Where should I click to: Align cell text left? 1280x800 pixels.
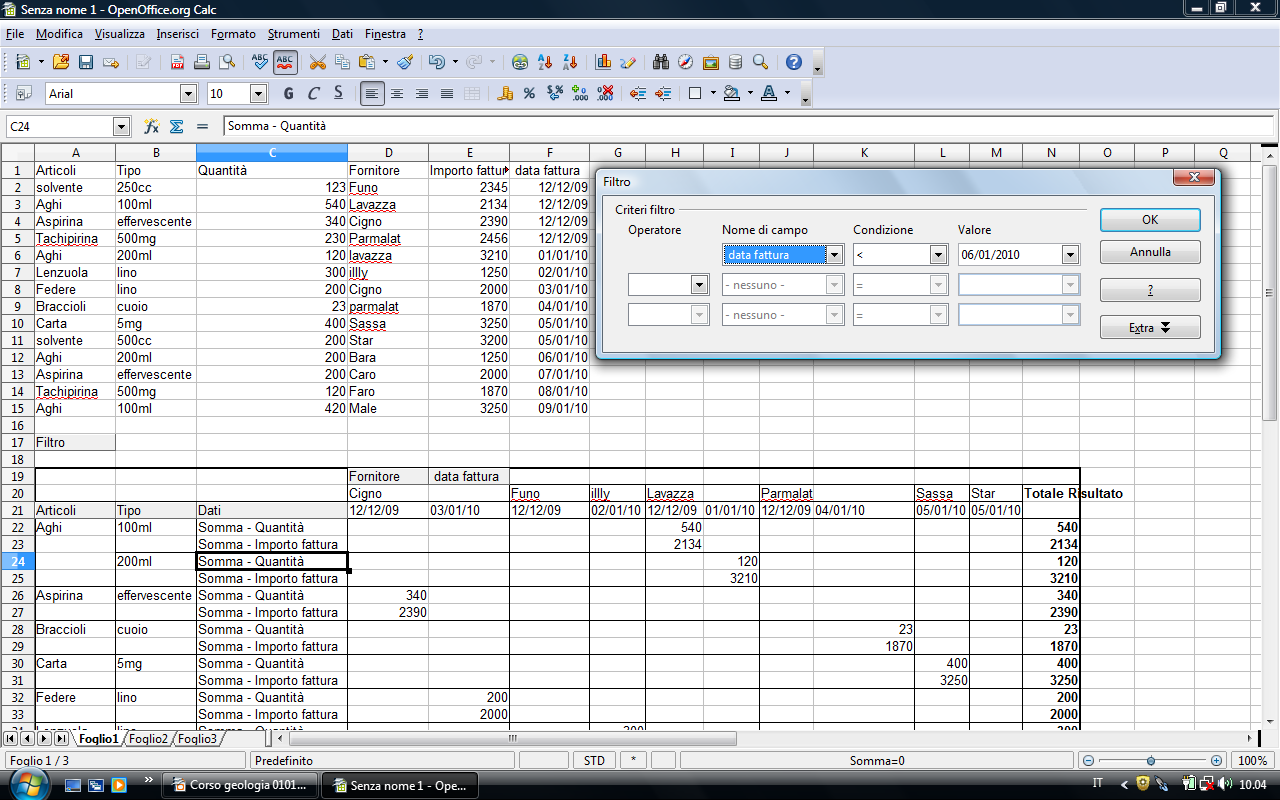pos(372,93)
